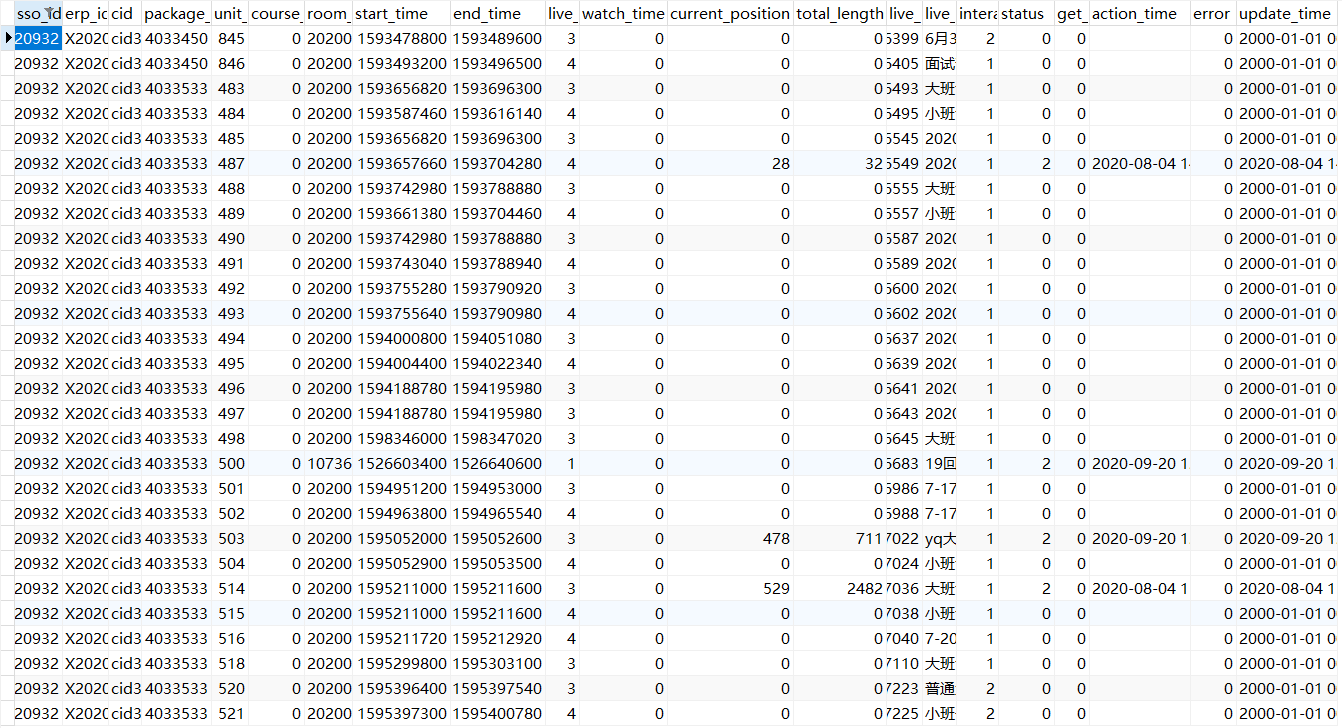This screenshot has width=1342, height=728.
Task: Select current_position cell with value 478
Action: [730, 538]
